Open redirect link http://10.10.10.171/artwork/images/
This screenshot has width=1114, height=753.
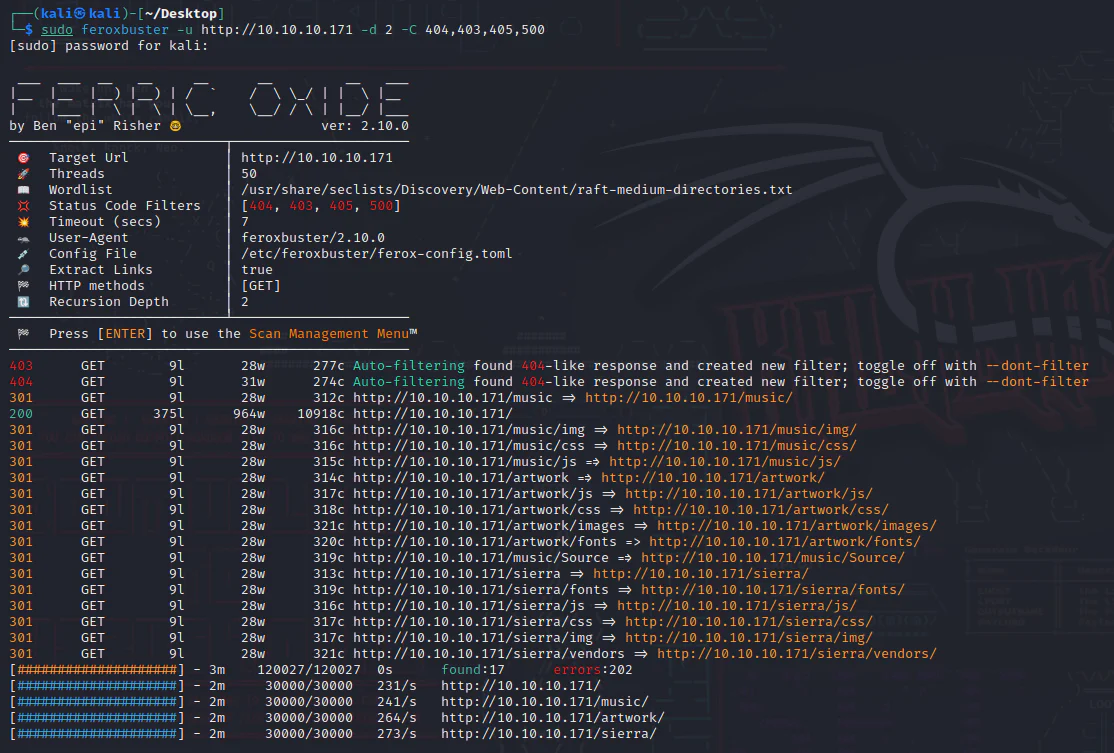(x=796, y=526)
